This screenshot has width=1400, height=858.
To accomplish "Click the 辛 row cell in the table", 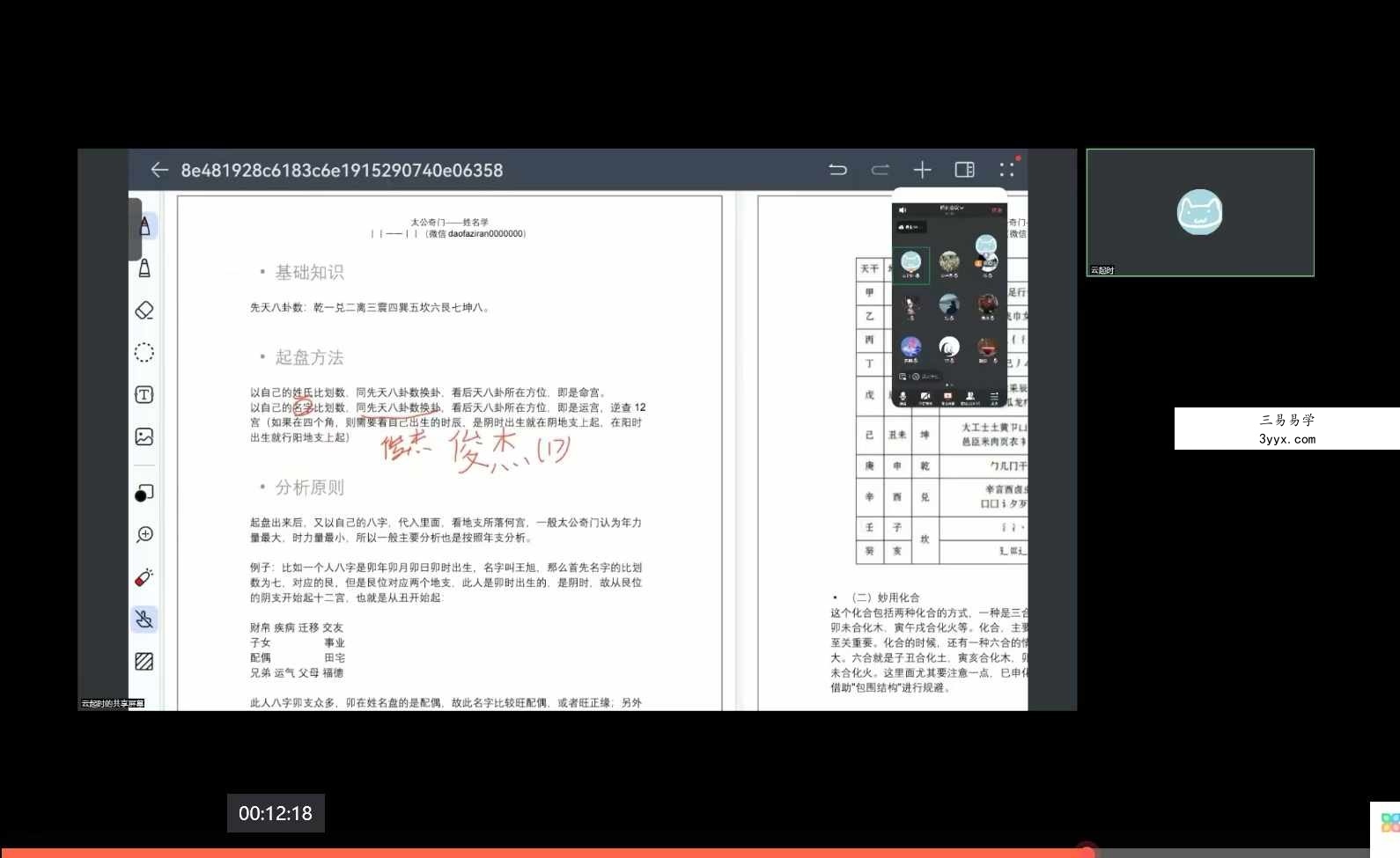I will [x=869, y=496].
